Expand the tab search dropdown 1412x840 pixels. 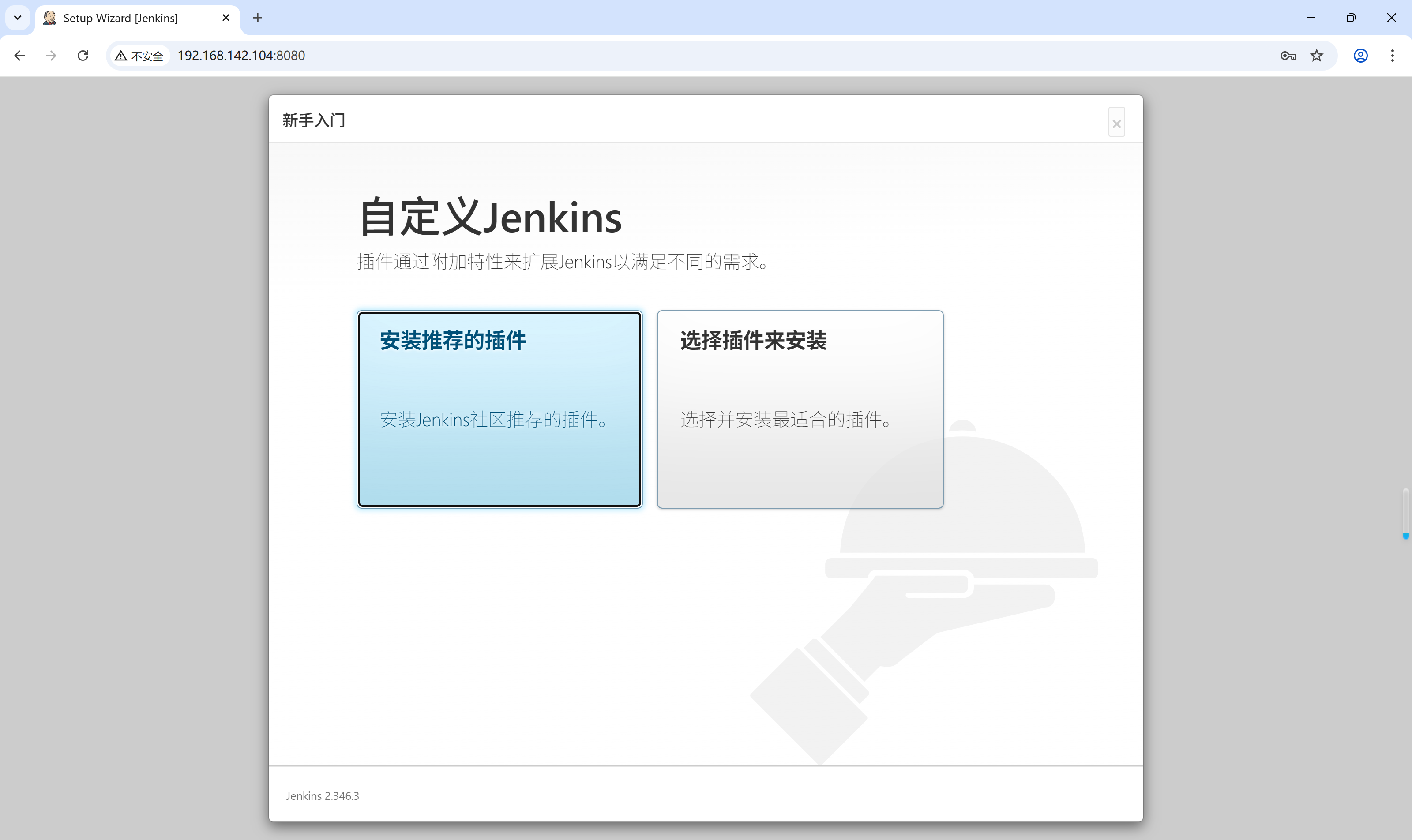(x=18, y=18)
